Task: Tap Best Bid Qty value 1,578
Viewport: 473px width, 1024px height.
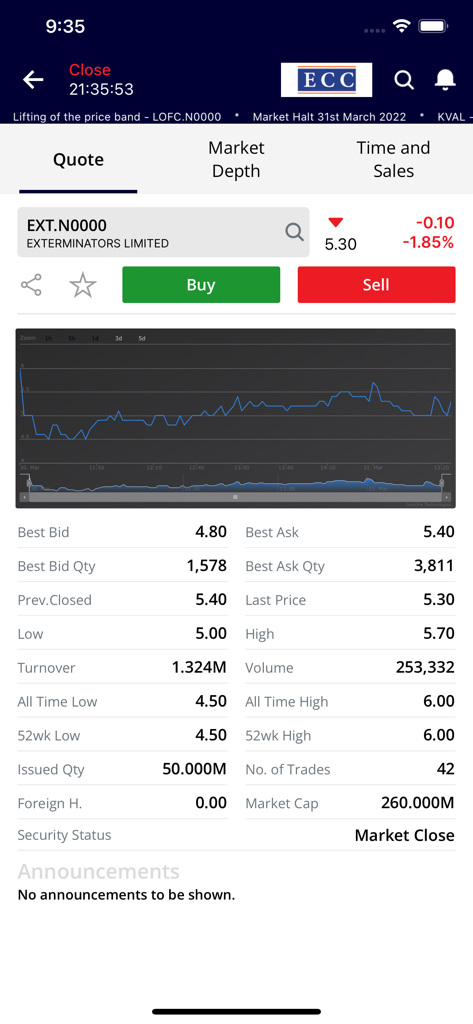Action: (206, 566)
